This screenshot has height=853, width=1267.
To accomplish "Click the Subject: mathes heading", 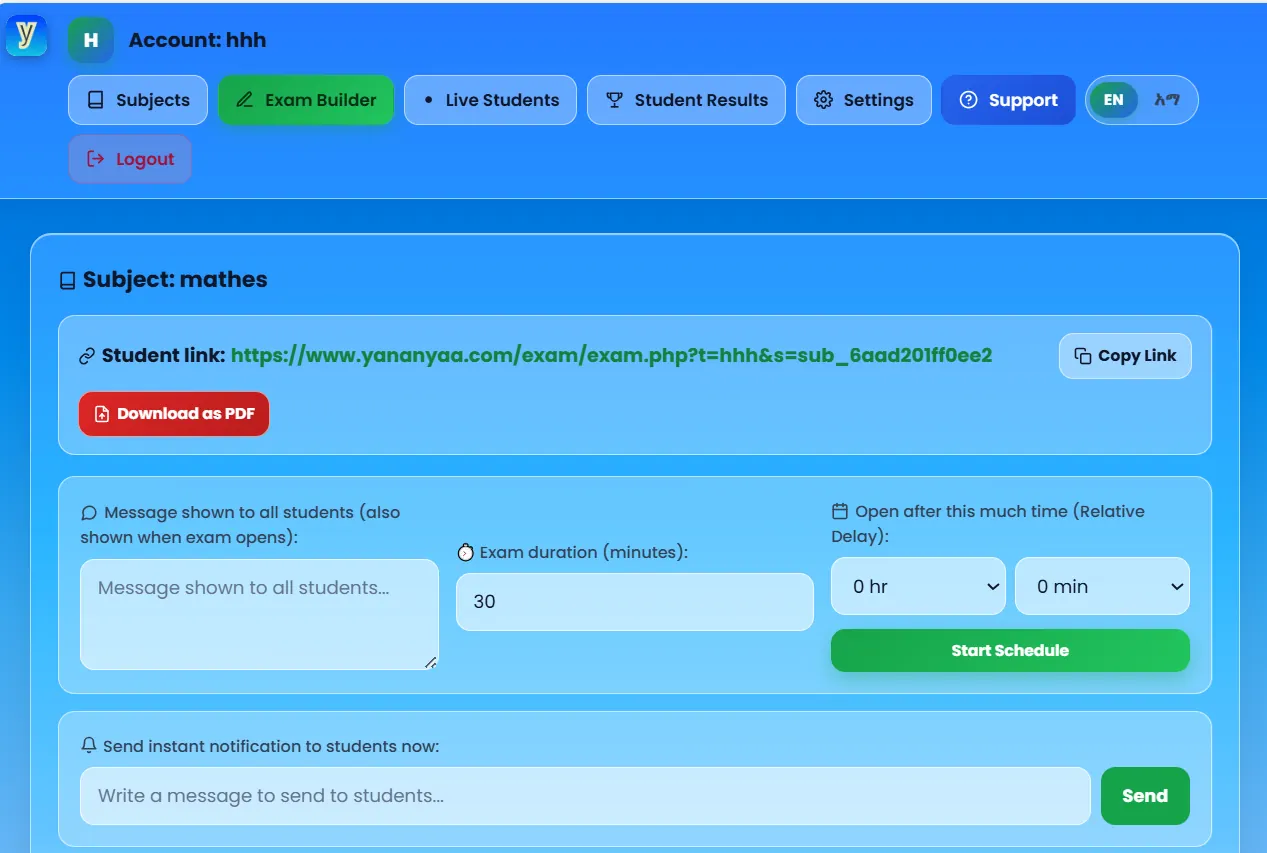I will [175, 280].
